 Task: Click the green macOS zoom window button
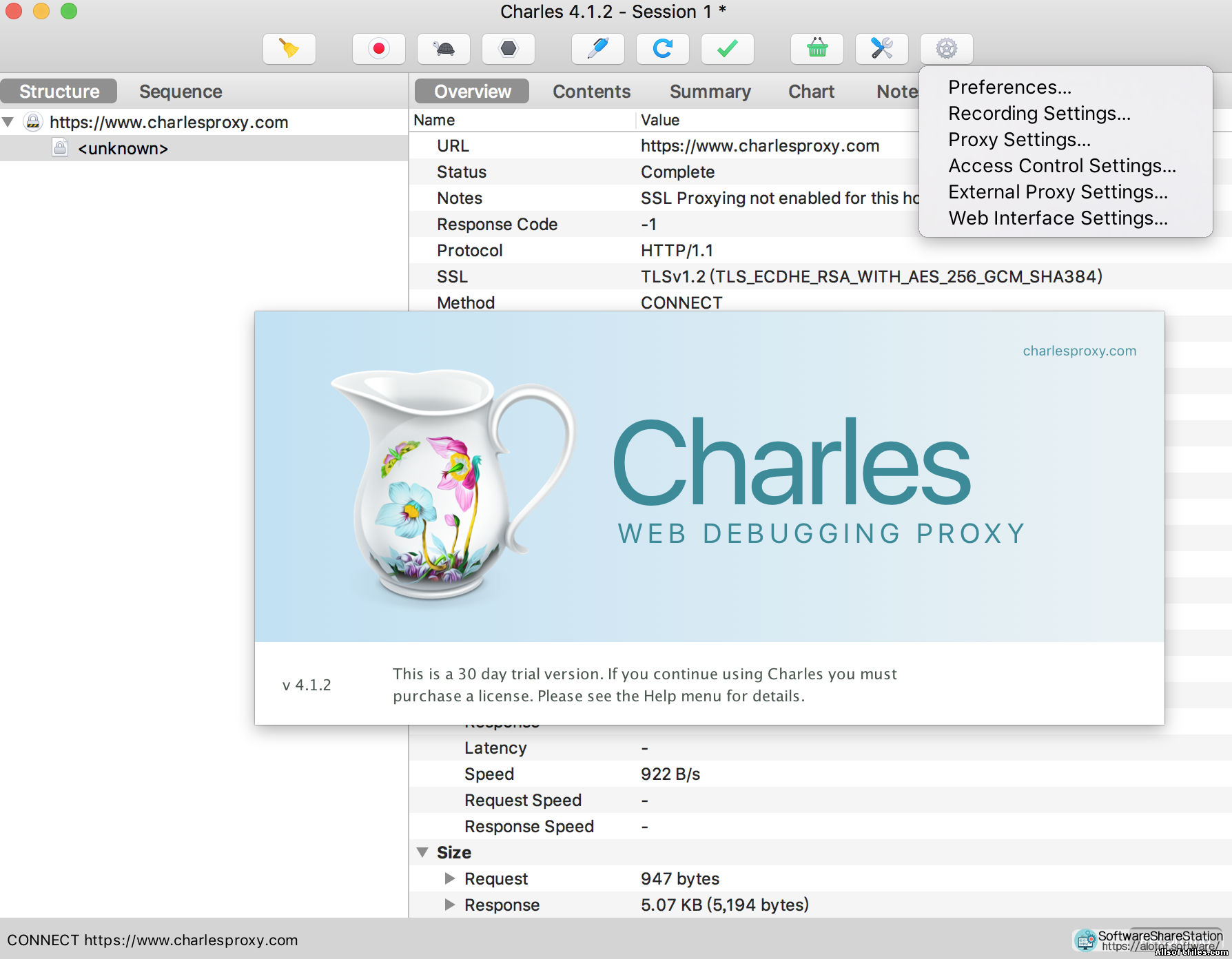69,11
